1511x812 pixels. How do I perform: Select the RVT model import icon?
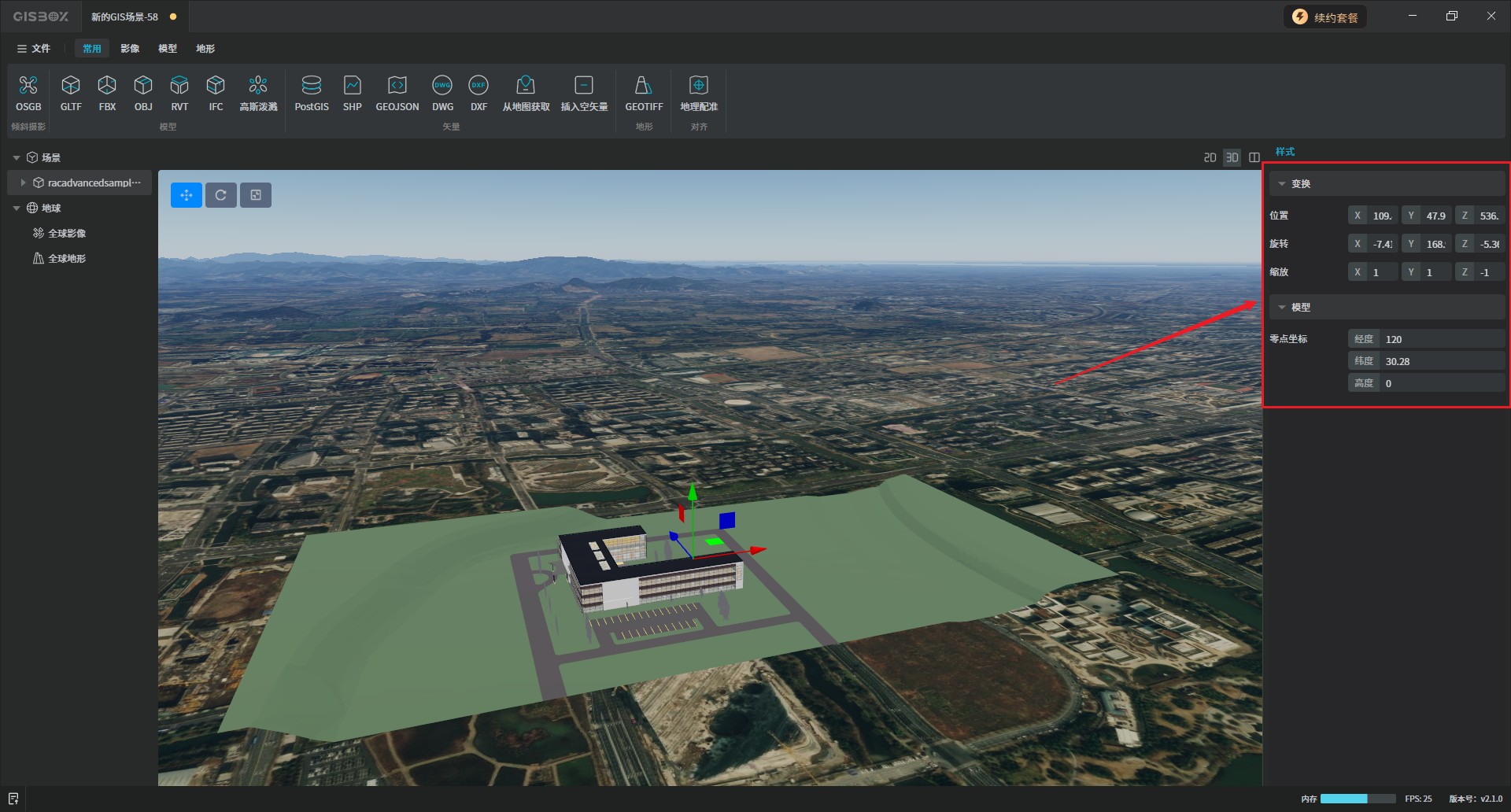179,85
